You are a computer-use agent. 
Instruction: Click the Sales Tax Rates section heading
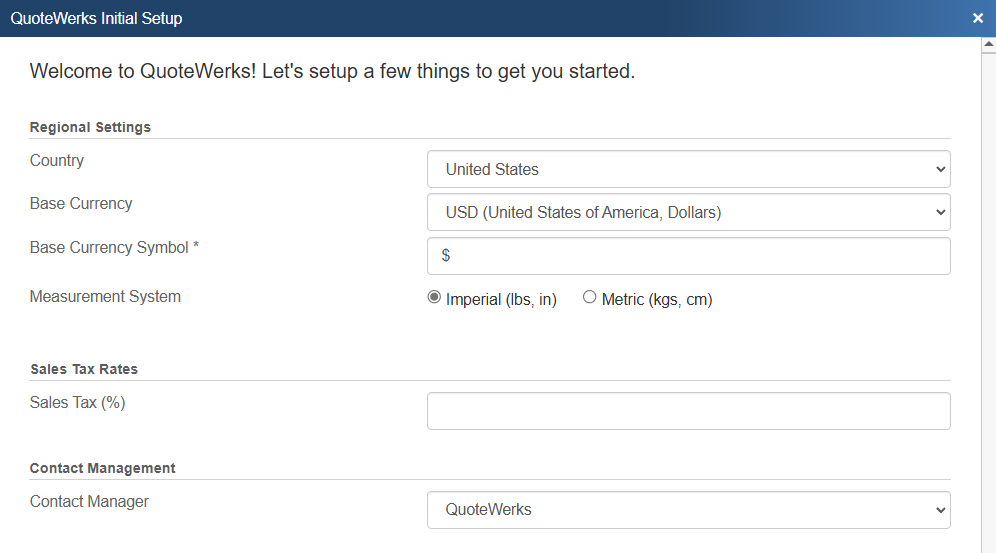(84, 369)
